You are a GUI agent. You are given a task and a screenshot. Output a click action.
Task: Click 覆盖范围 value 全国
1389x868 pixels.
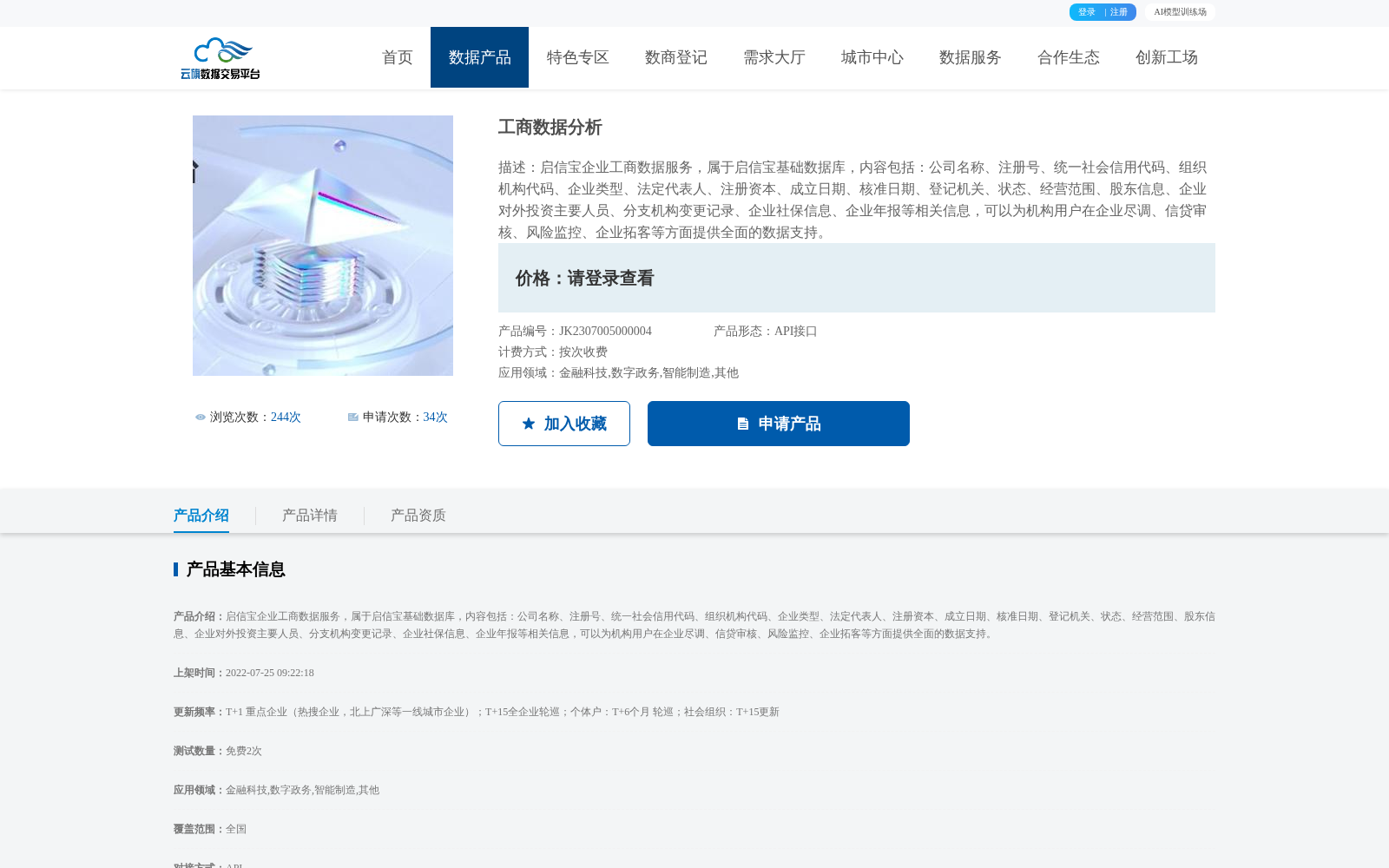tap(236, 829)
